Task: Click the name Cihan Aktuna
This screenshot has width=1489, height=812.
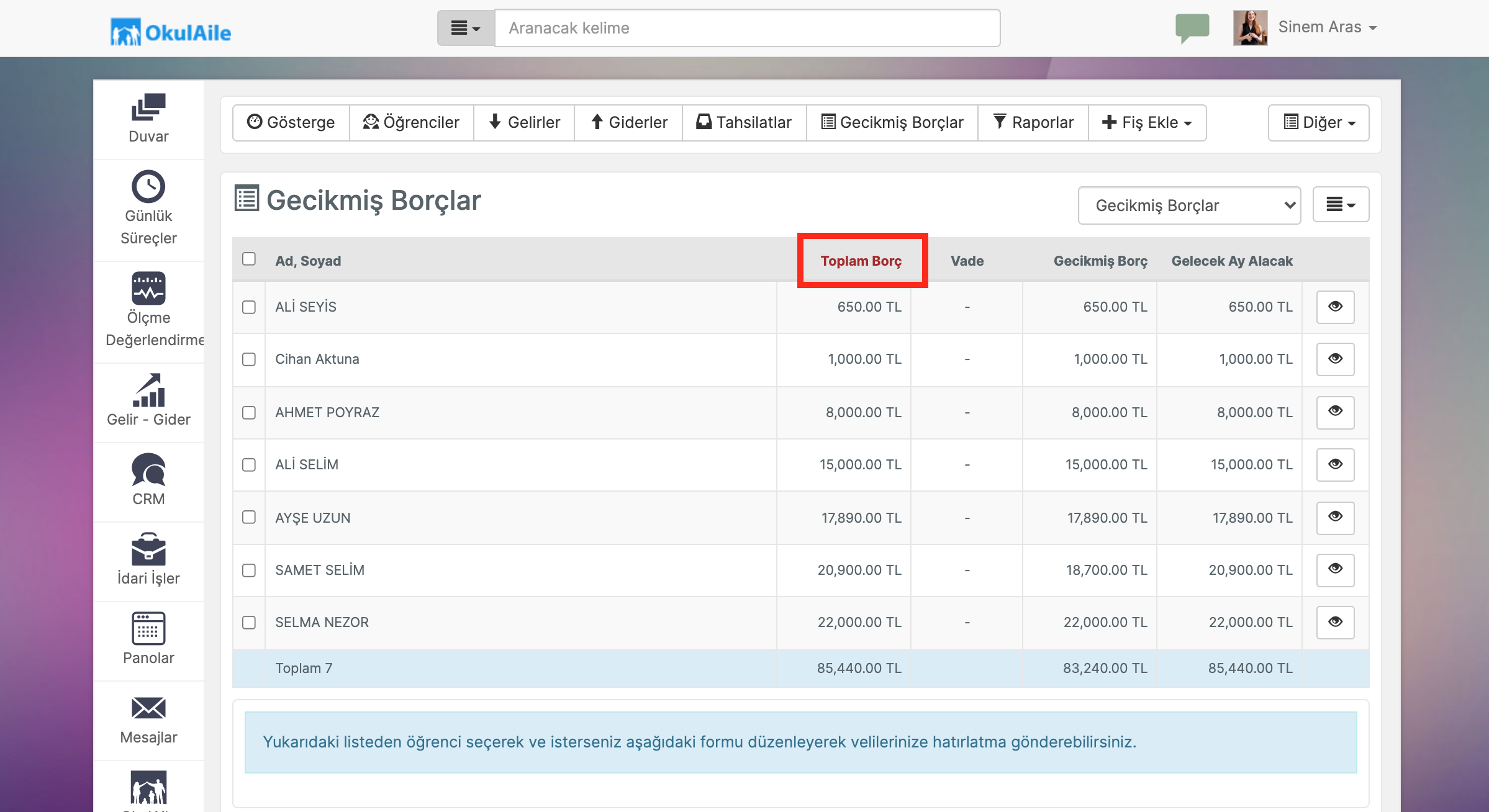Action: point(317,359)
